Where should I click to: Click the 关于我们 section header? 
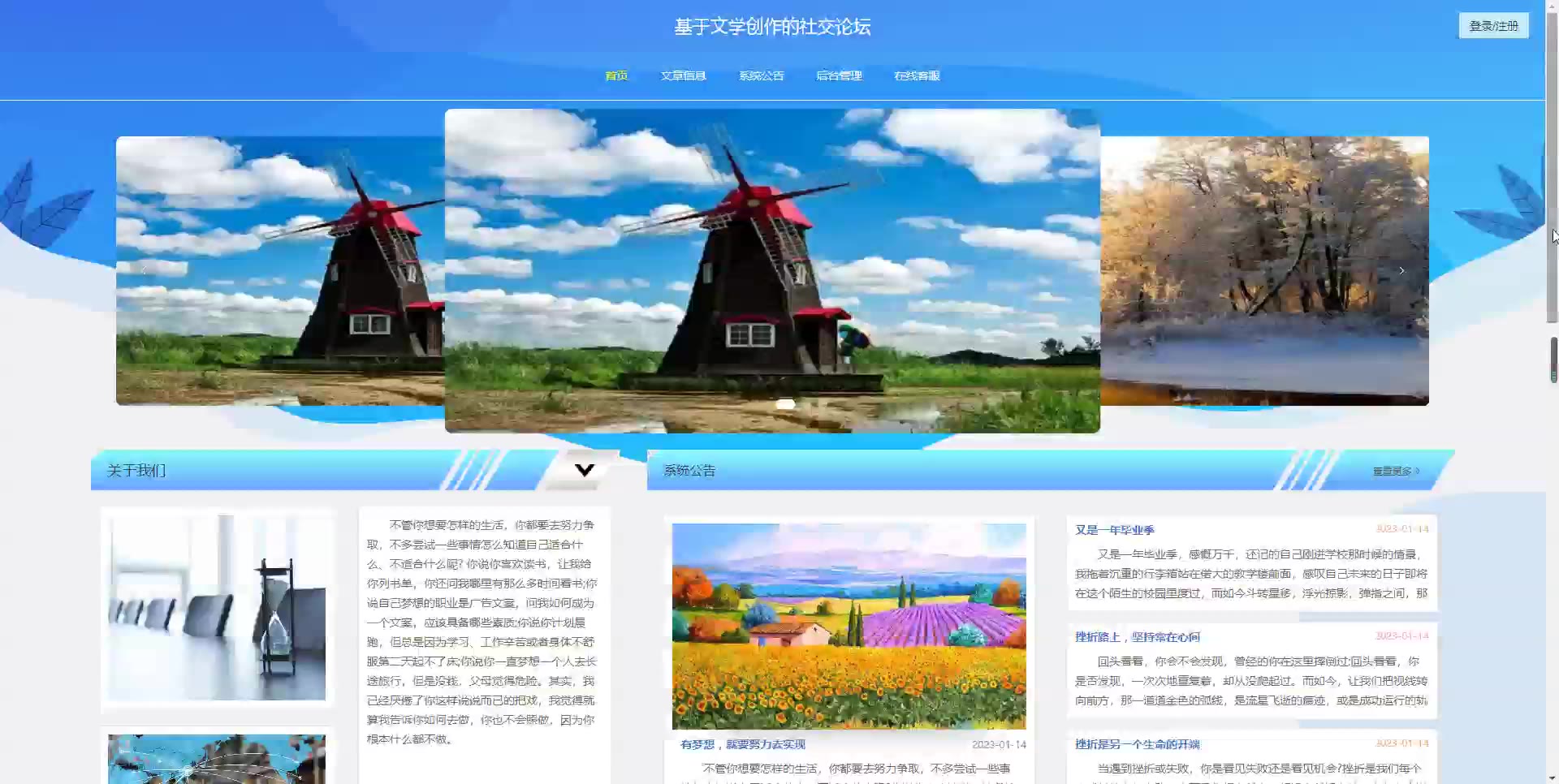tap(136, 471)
